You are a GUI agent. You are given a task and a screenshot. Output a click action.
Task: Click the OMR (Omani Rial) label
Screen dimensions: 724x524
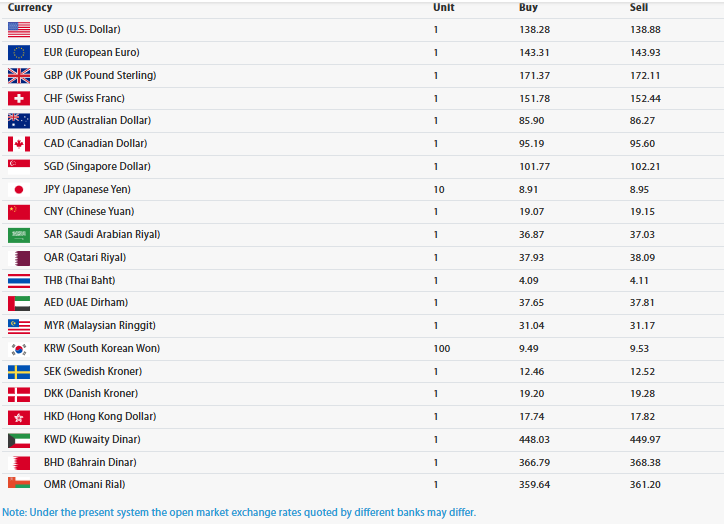pyautogui.click(x=87, y=485)
